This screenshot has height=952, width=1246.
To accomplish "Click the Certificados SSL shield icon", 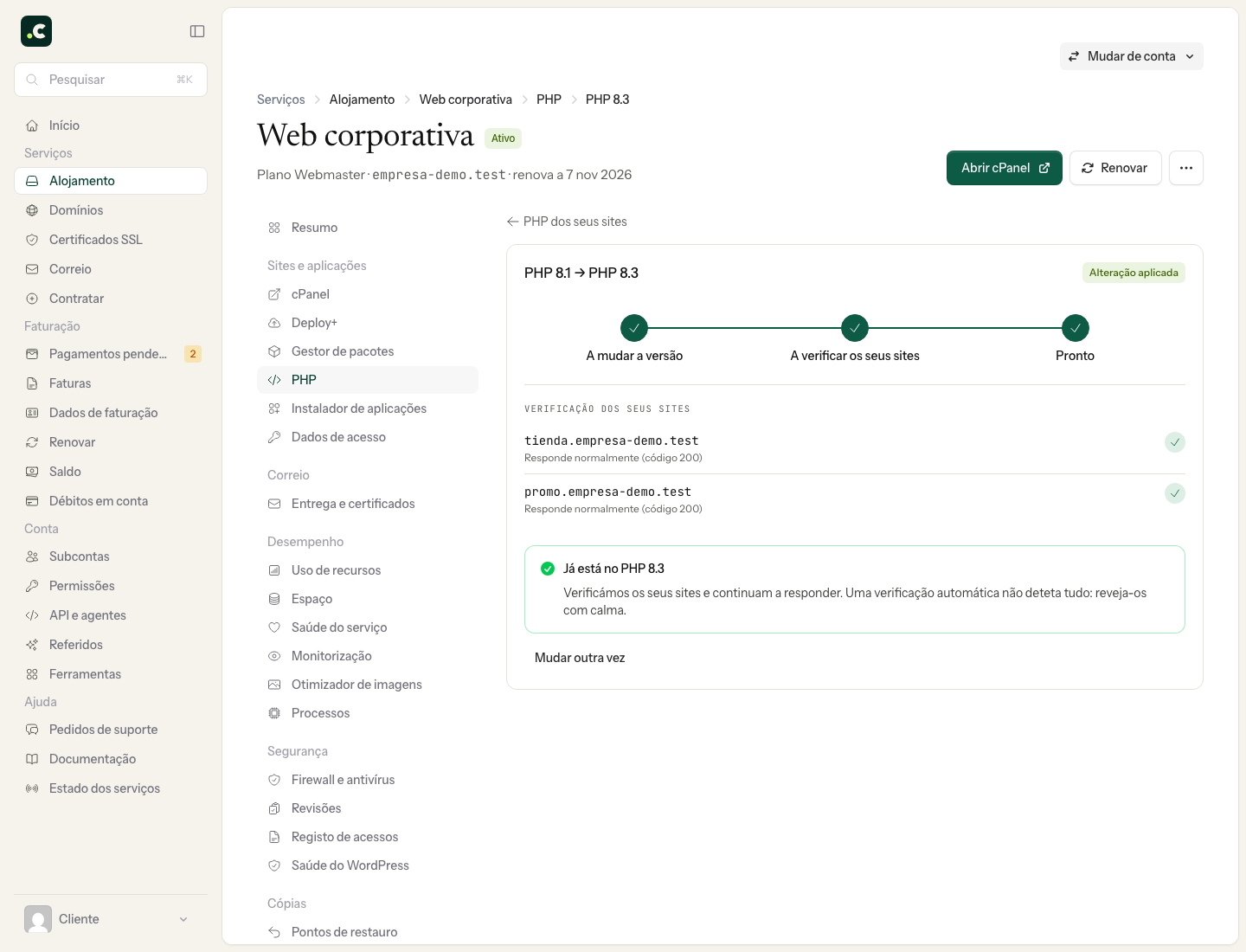I will coord(32,240).
